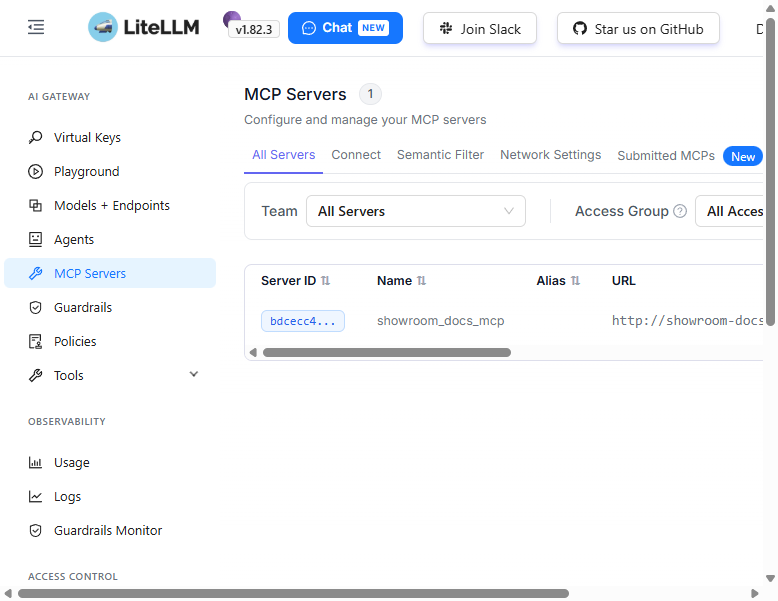Screen dimensions: 778x601
Task: Expand the Tools submenu chevron
Action: (194, 374)
